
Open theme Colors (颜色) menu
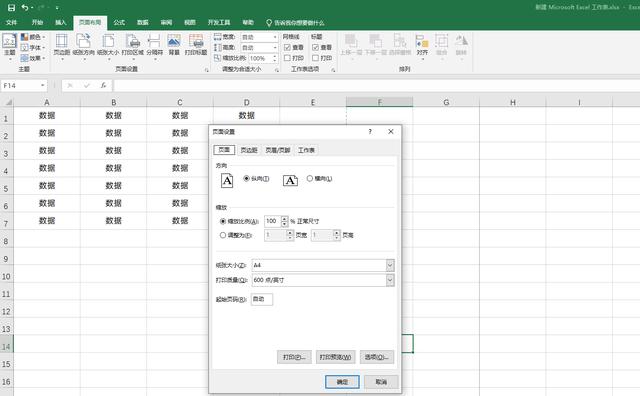(33, 37)
